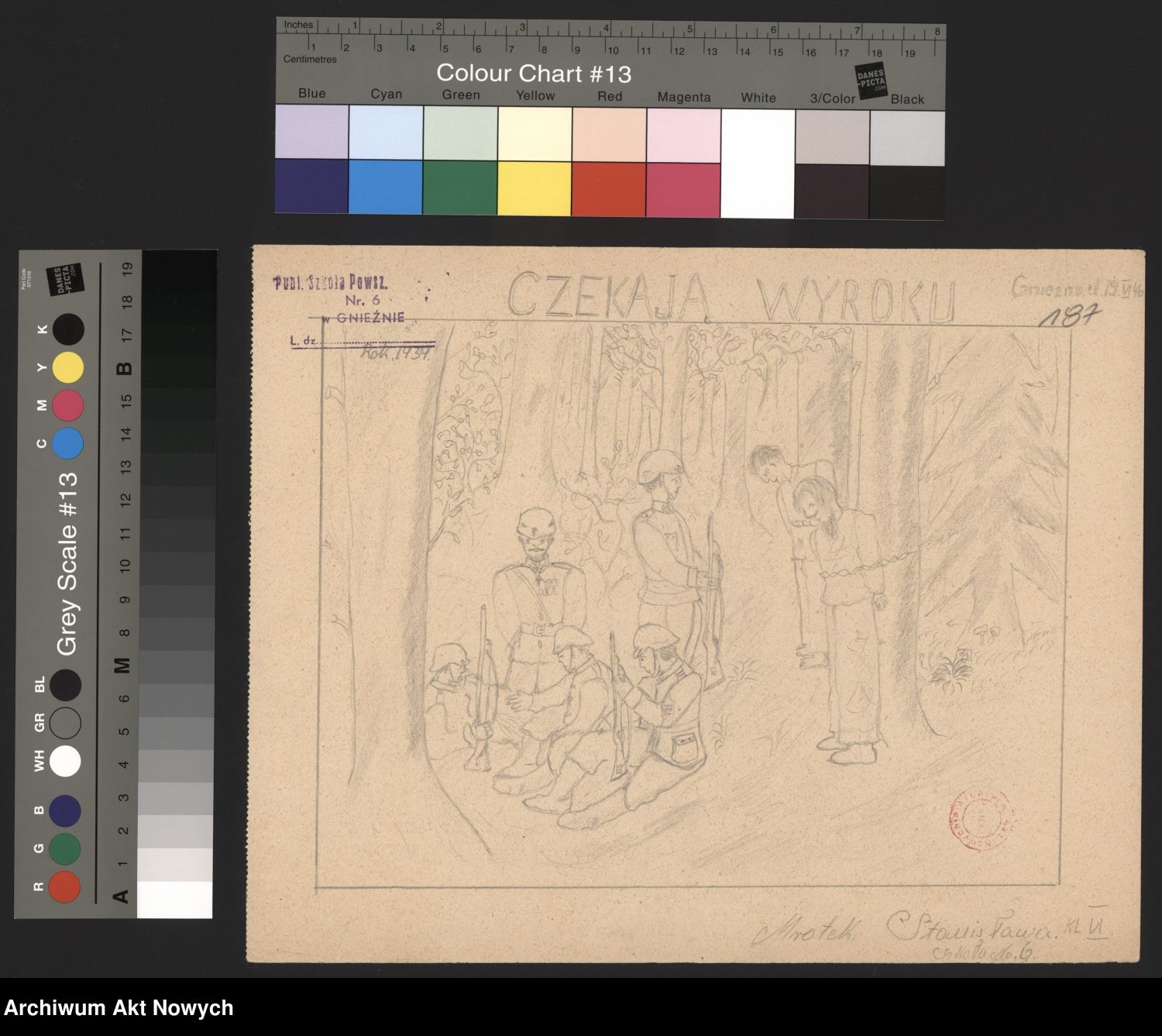
Task: Click the 'Centimetres' ruler label
Action: [310, 59]
